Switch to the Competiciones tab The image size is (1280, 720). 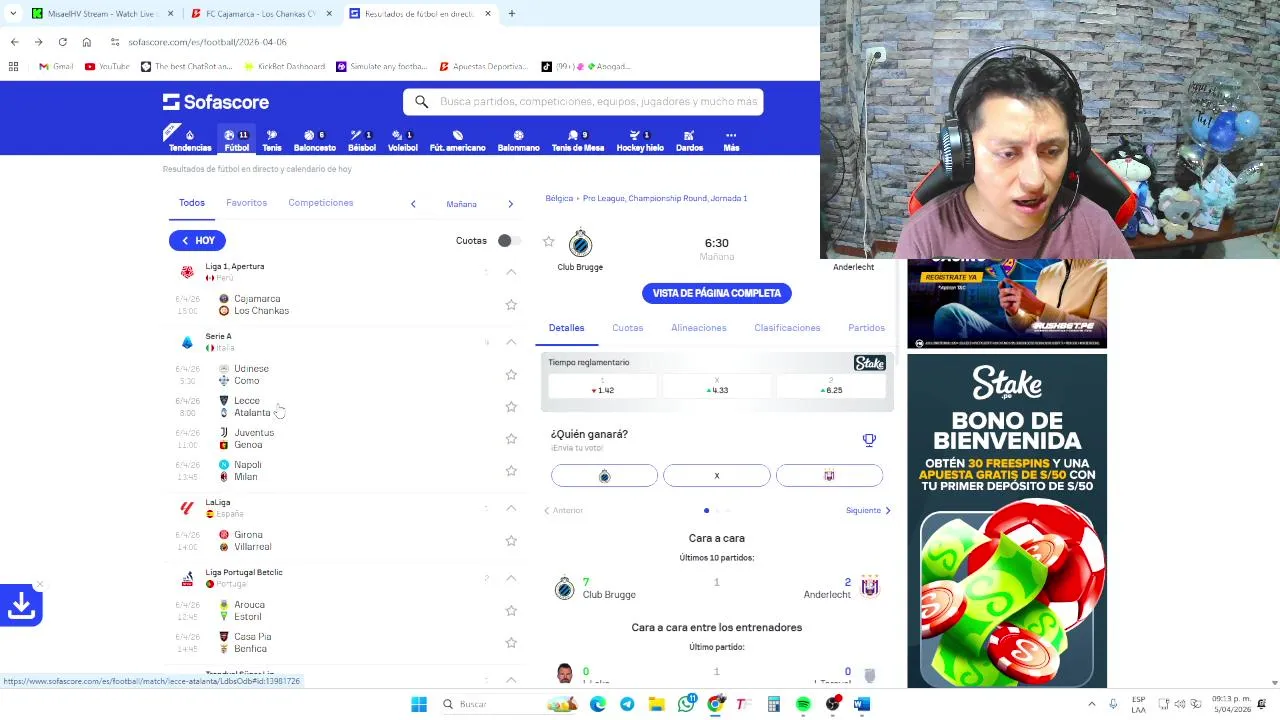pyautogui.click(x=320, y=203)
